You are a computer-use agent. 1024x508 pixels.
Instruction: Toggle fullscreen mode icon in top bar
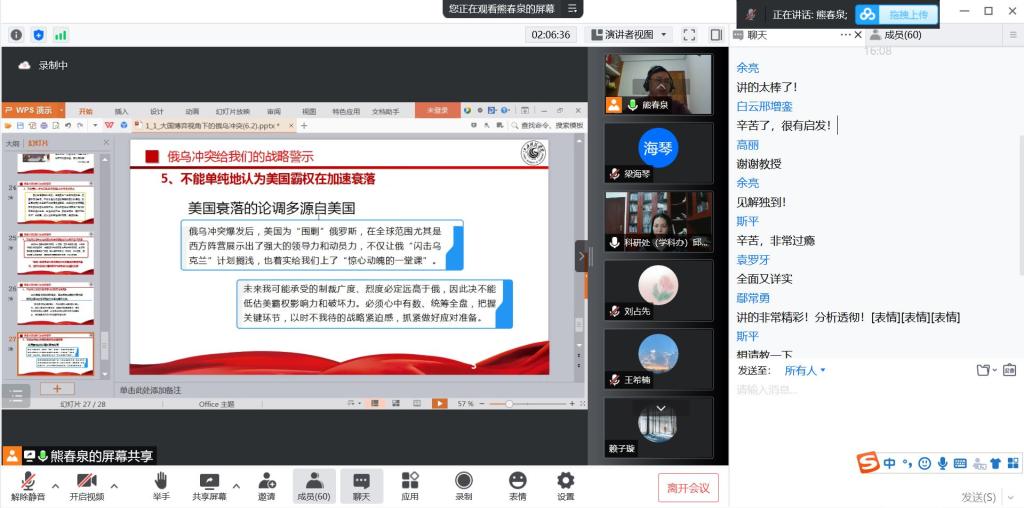689,34
